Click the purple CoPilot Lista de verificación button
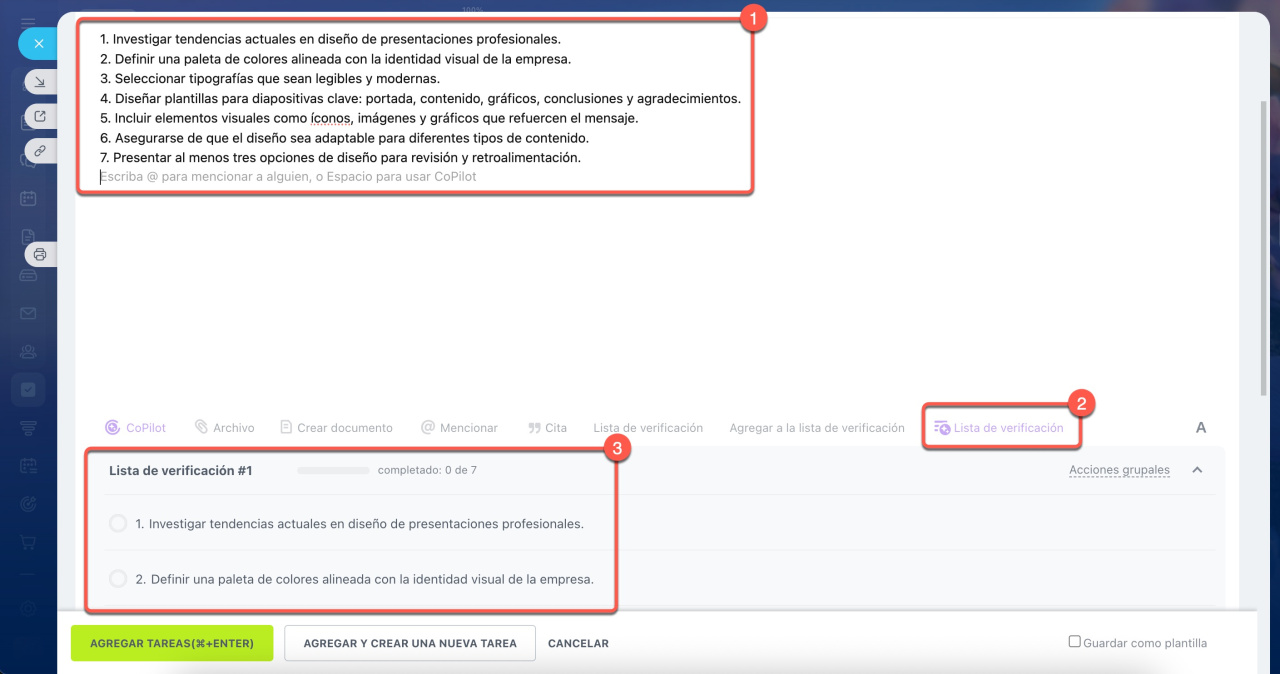The width and height of the screenshot is (1280, 674). (1000, 428)
